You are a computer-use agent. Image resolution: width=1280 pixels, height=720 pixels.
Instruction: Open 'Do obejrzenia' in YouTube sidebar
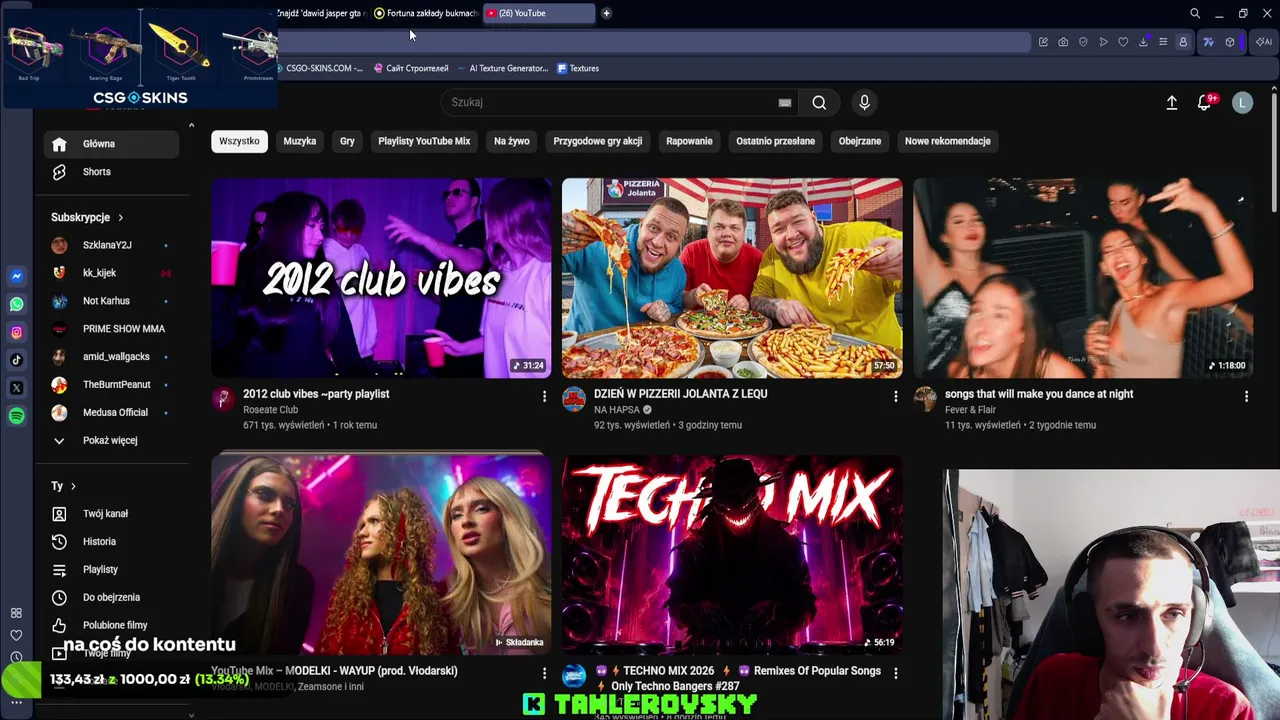111,597
